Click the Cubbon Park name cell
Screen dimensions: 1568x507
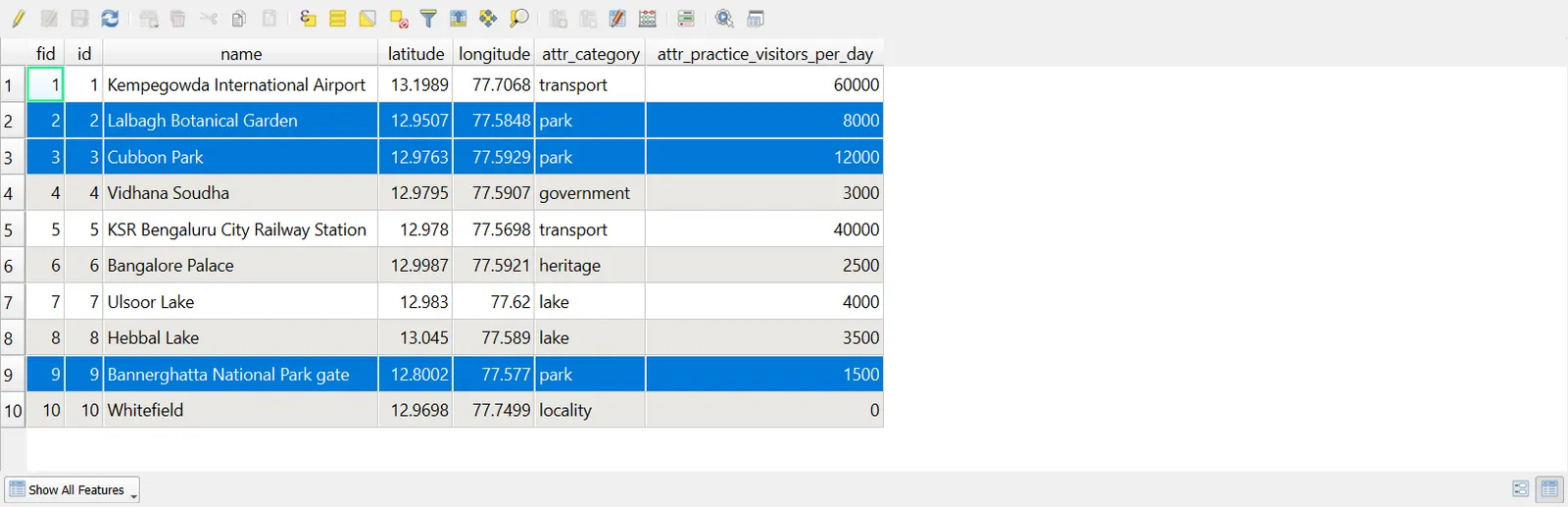[240, 157]
